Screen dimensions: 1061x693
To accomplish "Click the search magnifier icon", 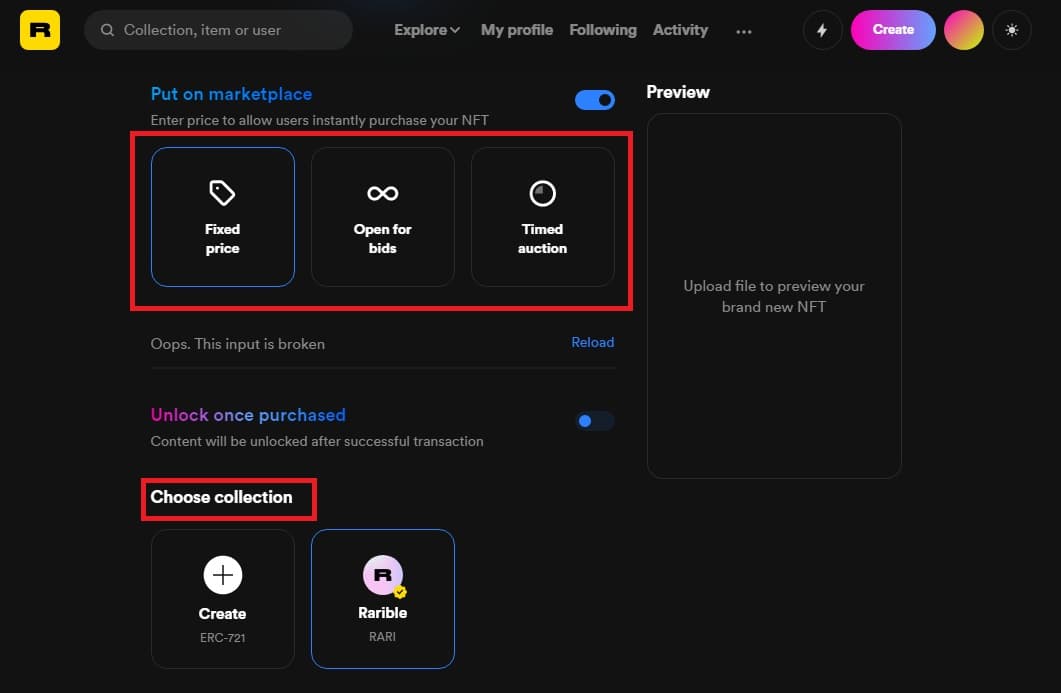I will [107, 30].
